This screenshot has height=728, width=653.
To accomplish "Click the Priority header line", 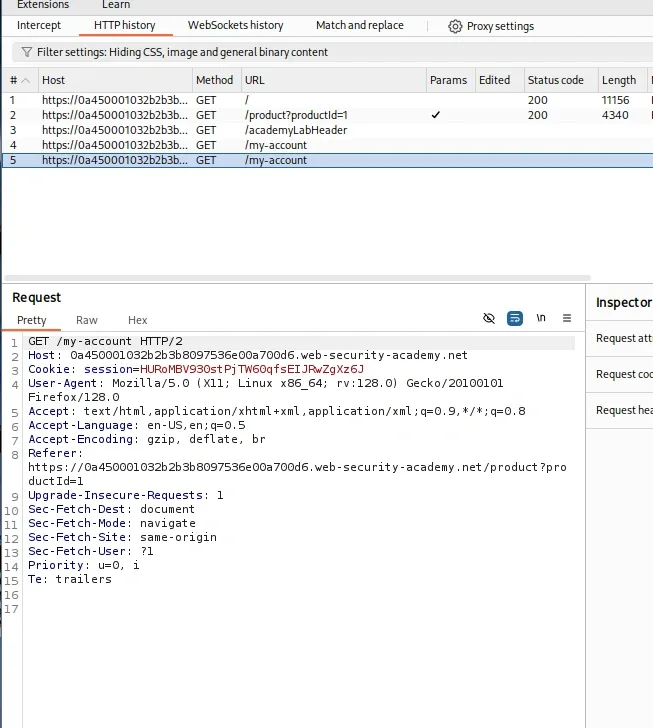I will point(84,565).
